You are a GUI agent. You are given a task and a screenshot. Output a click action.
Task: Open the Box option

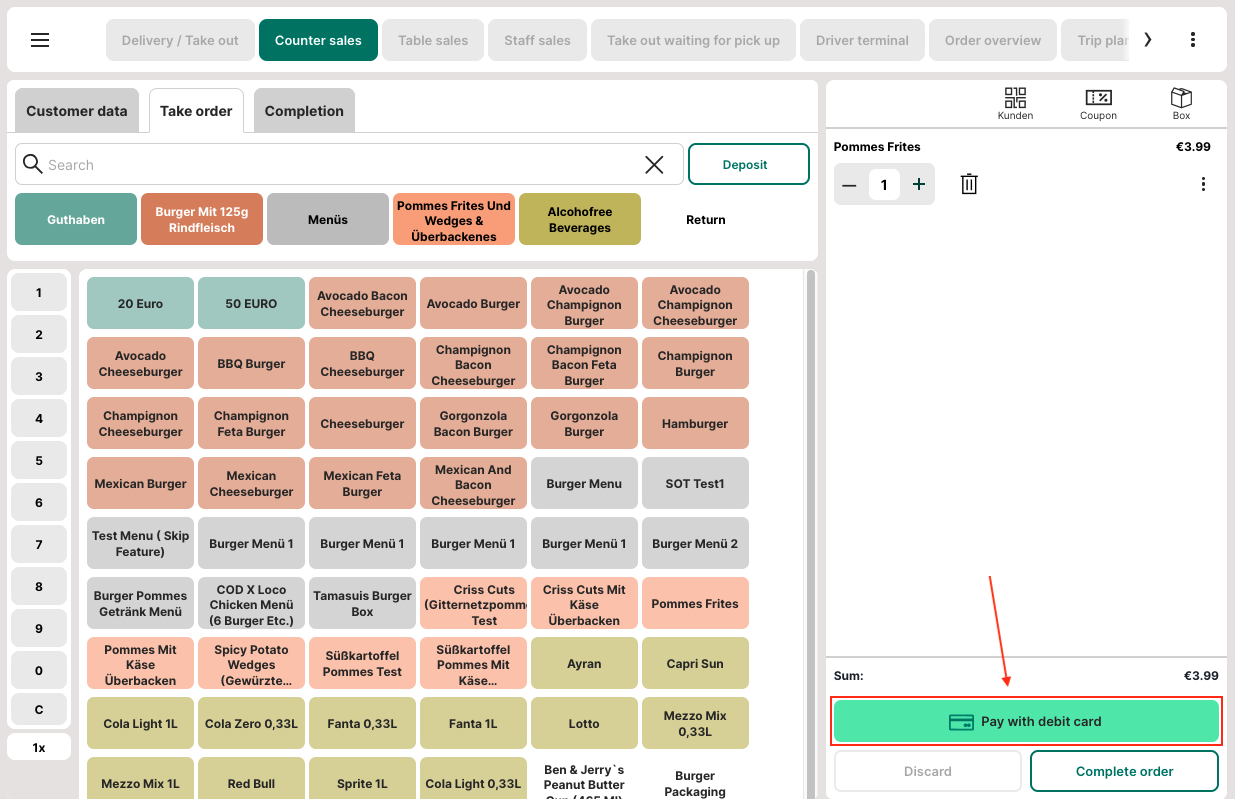(x=1181, y=103)
